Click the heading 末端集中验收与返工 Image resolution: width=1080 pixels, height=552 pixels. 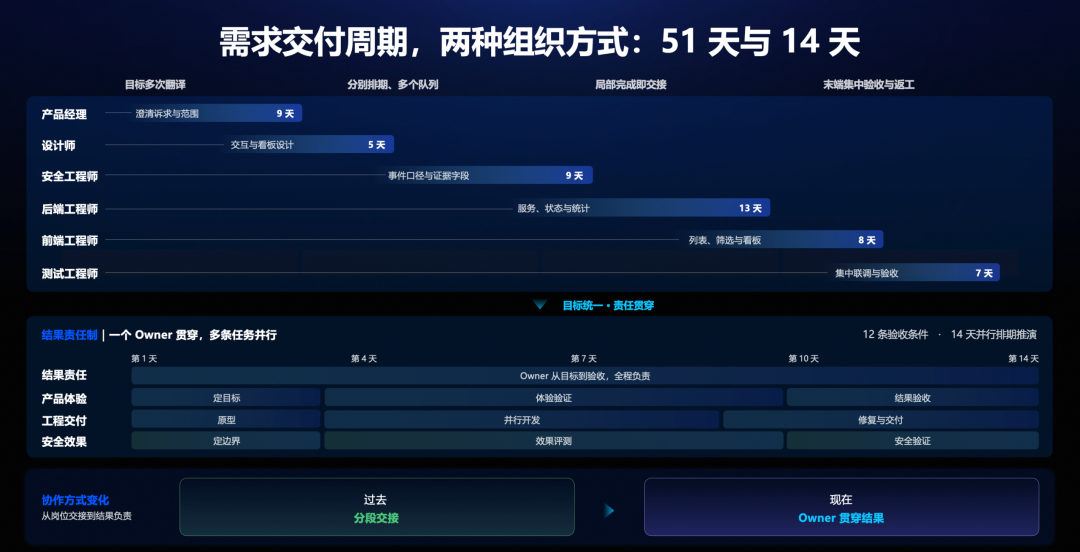pyautogui.click(x=869, y=85)
